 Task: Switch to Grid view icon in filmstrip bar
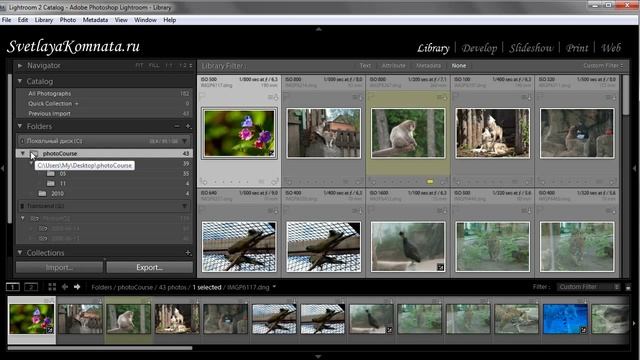(52, 287)
